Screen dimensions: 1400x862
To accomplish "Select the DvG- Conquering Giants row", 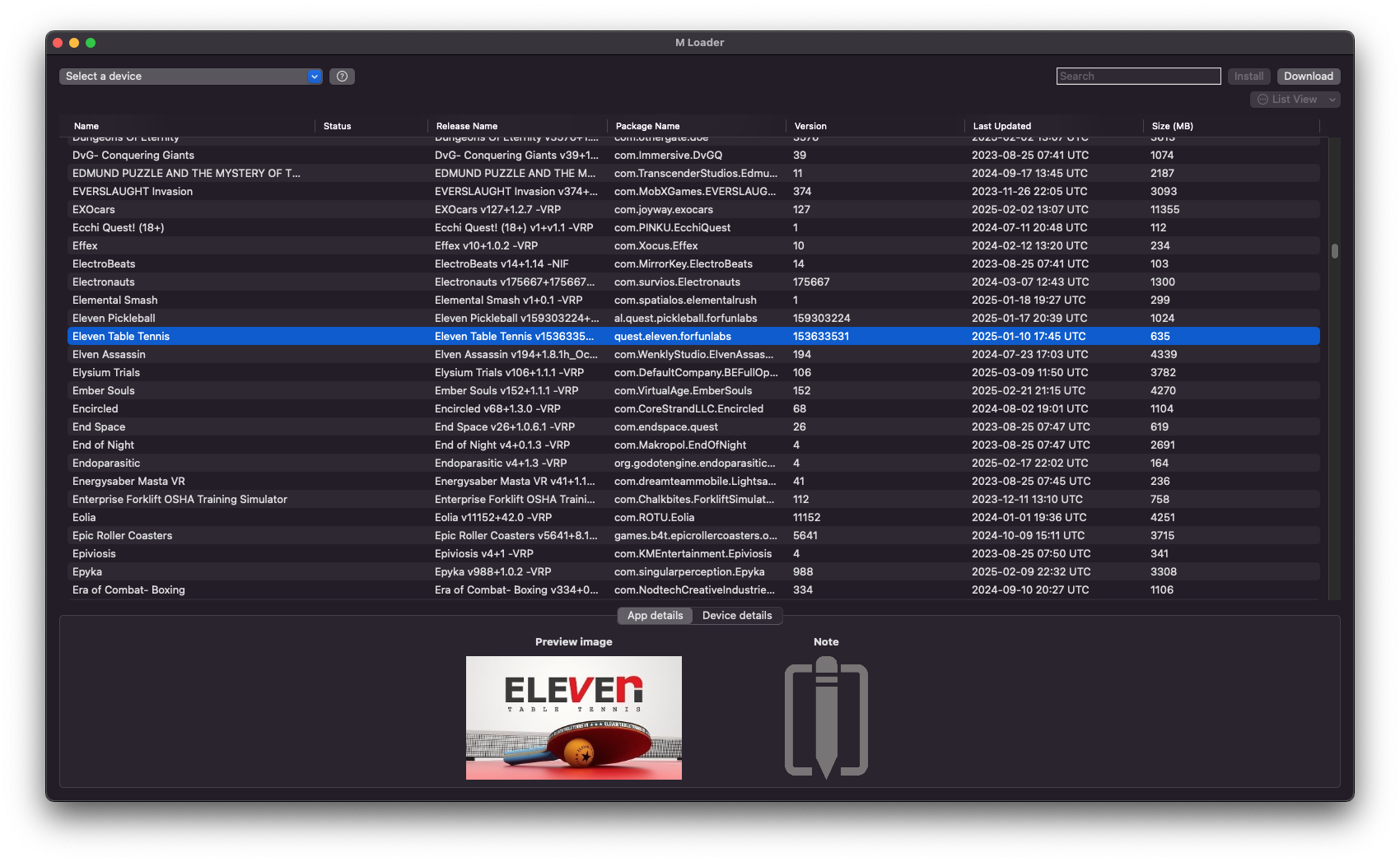I will click(x=693, y=156).
